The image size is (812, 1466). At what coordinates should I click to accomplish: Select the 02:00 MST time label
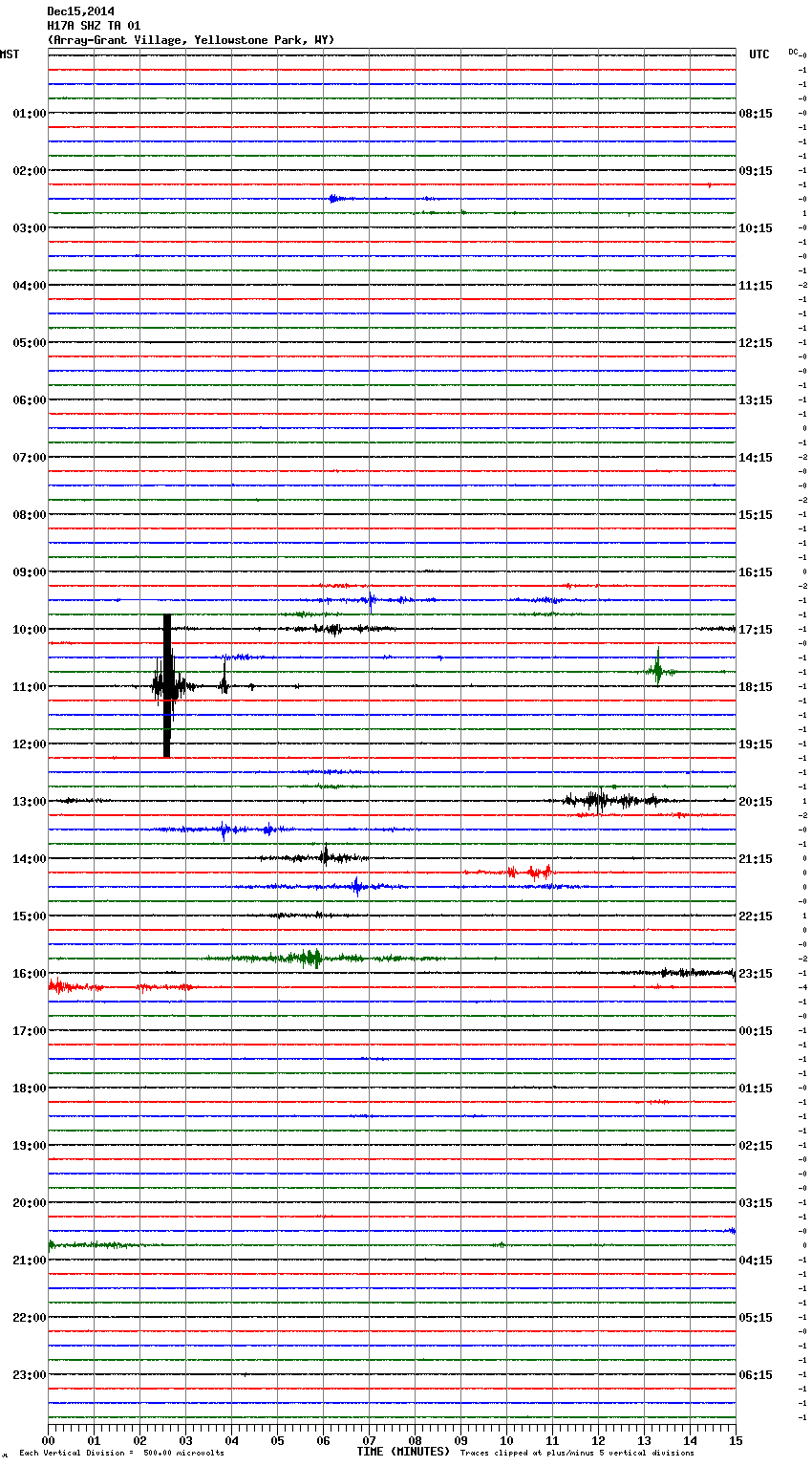click(x=29, y=171)
